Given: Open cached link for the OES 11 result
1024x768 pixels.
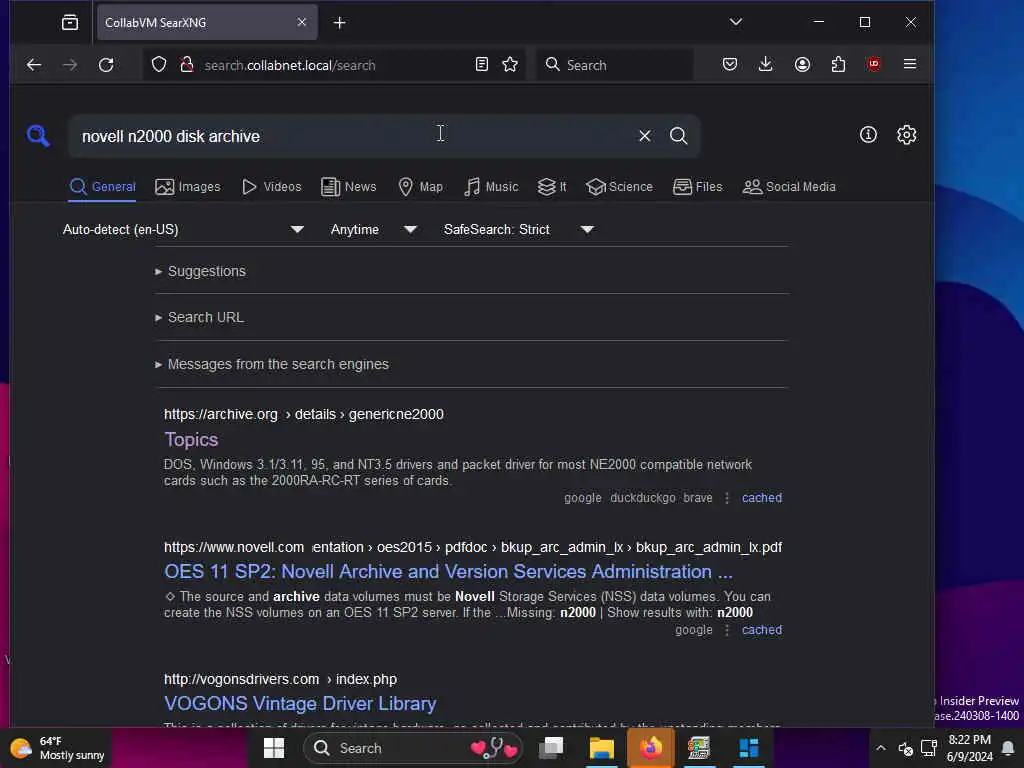Looking at the screenshot, I should click(761, 630).
